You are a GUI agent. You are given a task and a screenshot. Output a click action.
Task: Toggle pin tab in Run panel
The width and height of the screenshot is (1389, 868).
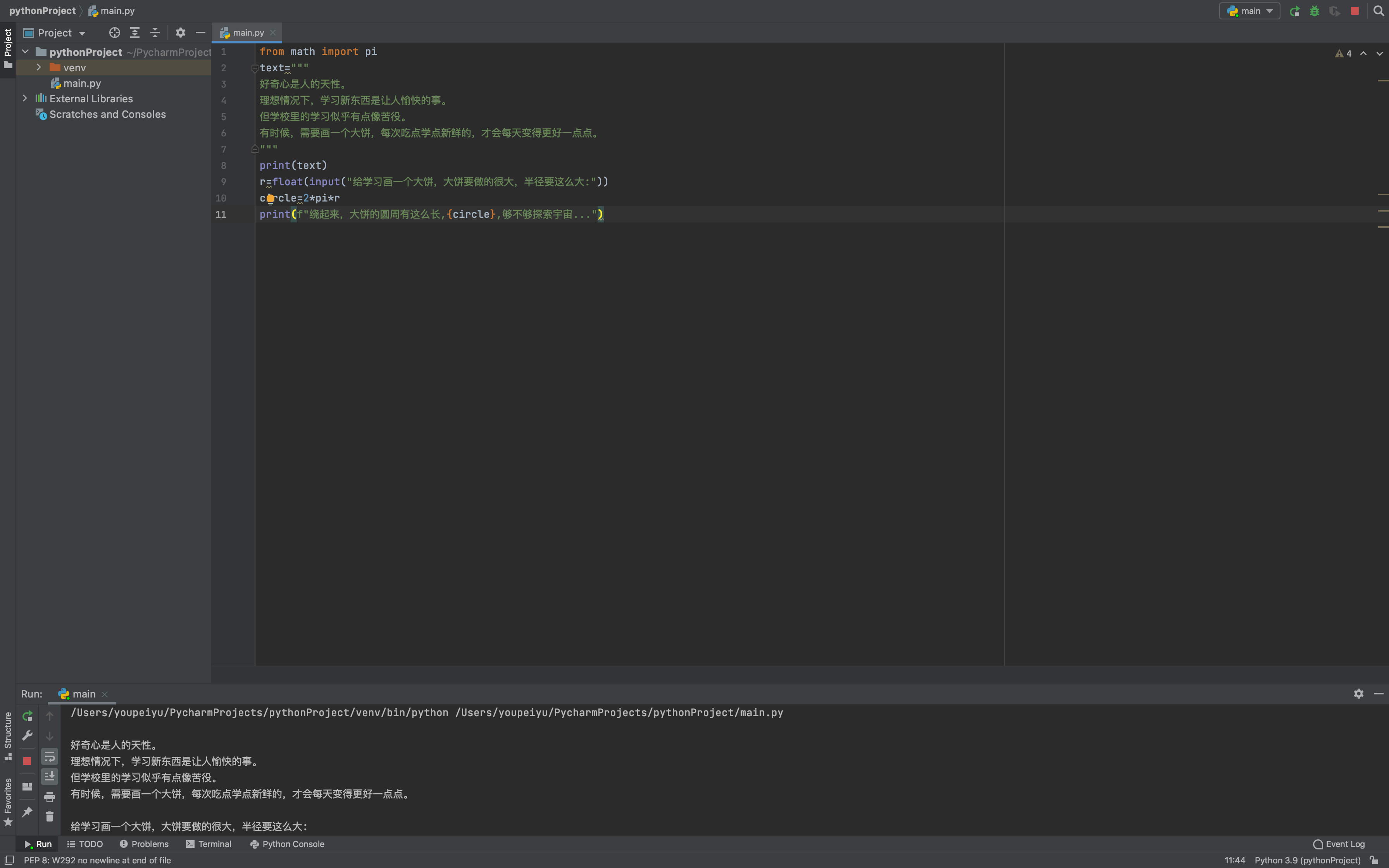[27, 812]
